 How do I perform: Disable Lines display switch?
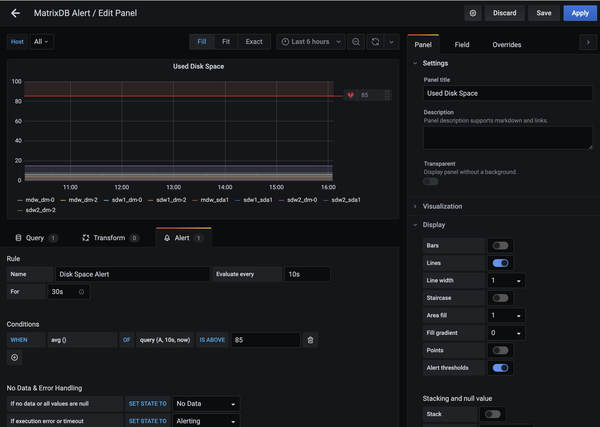500,263
